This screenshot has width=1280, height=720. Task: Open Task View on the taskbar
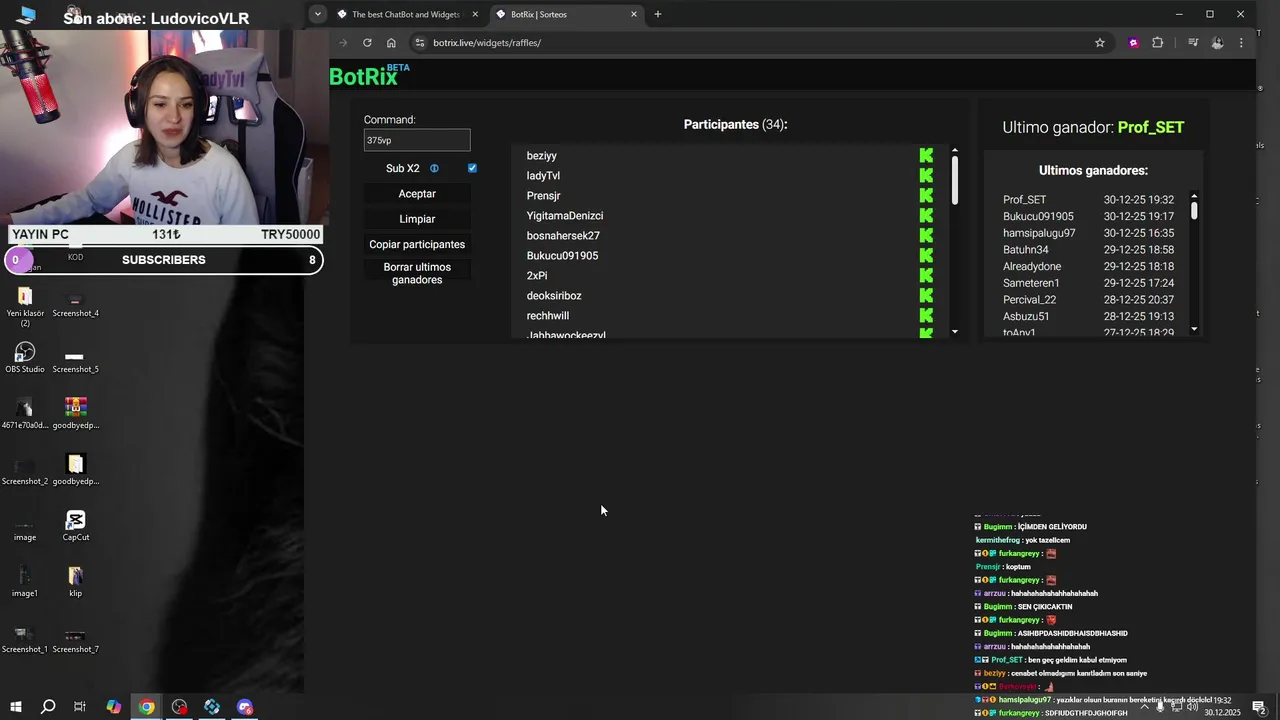coord(80,707)
